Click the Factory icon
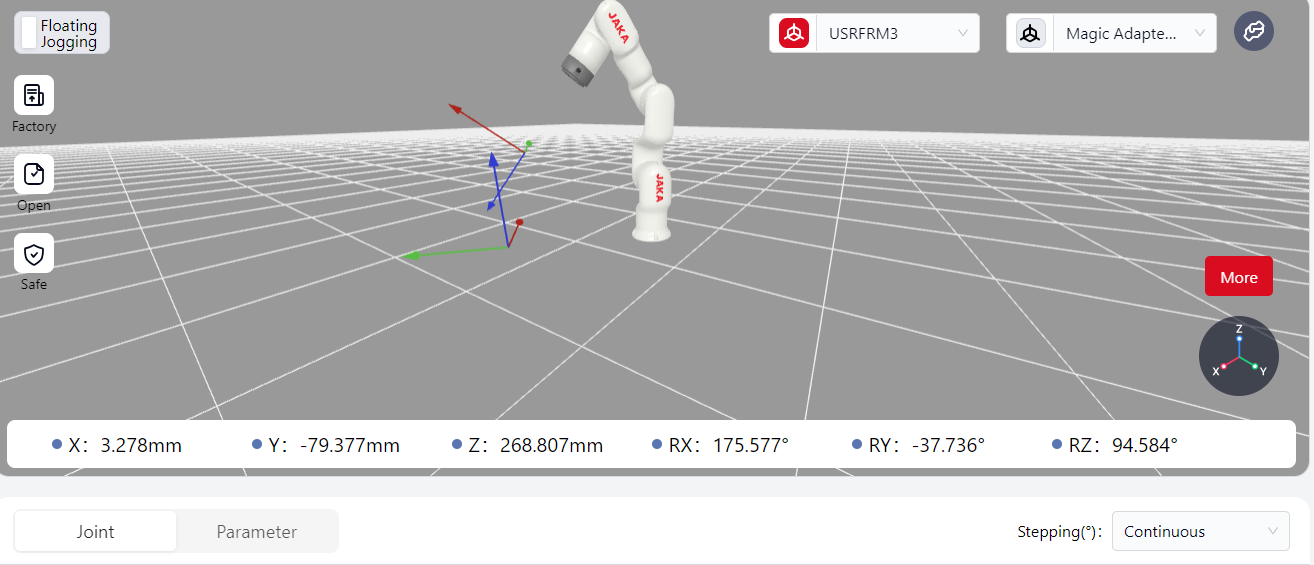 [34, 95]
